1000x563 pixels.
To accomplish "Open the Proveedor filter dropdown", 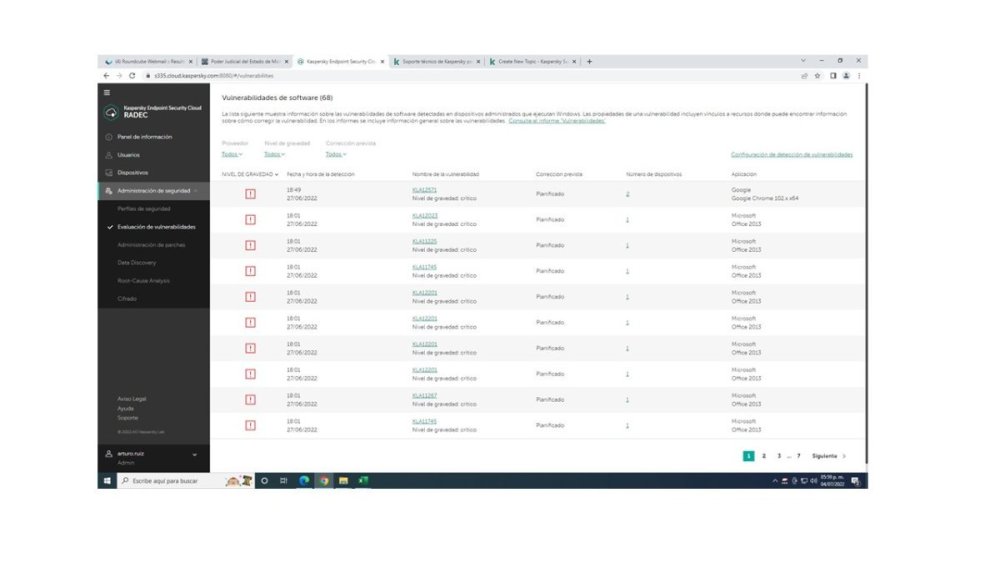I will (232, 154).
